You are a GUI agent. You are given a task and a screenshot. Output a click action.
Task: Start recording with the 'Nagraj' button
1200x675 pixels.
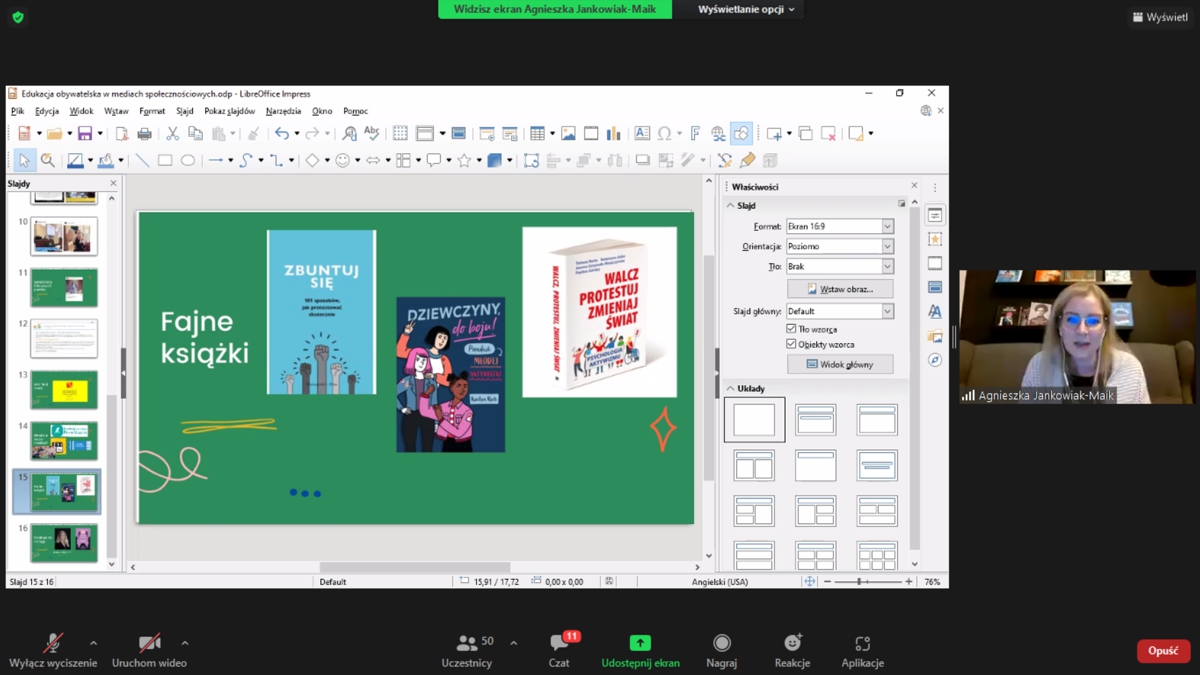click(722, 650)
